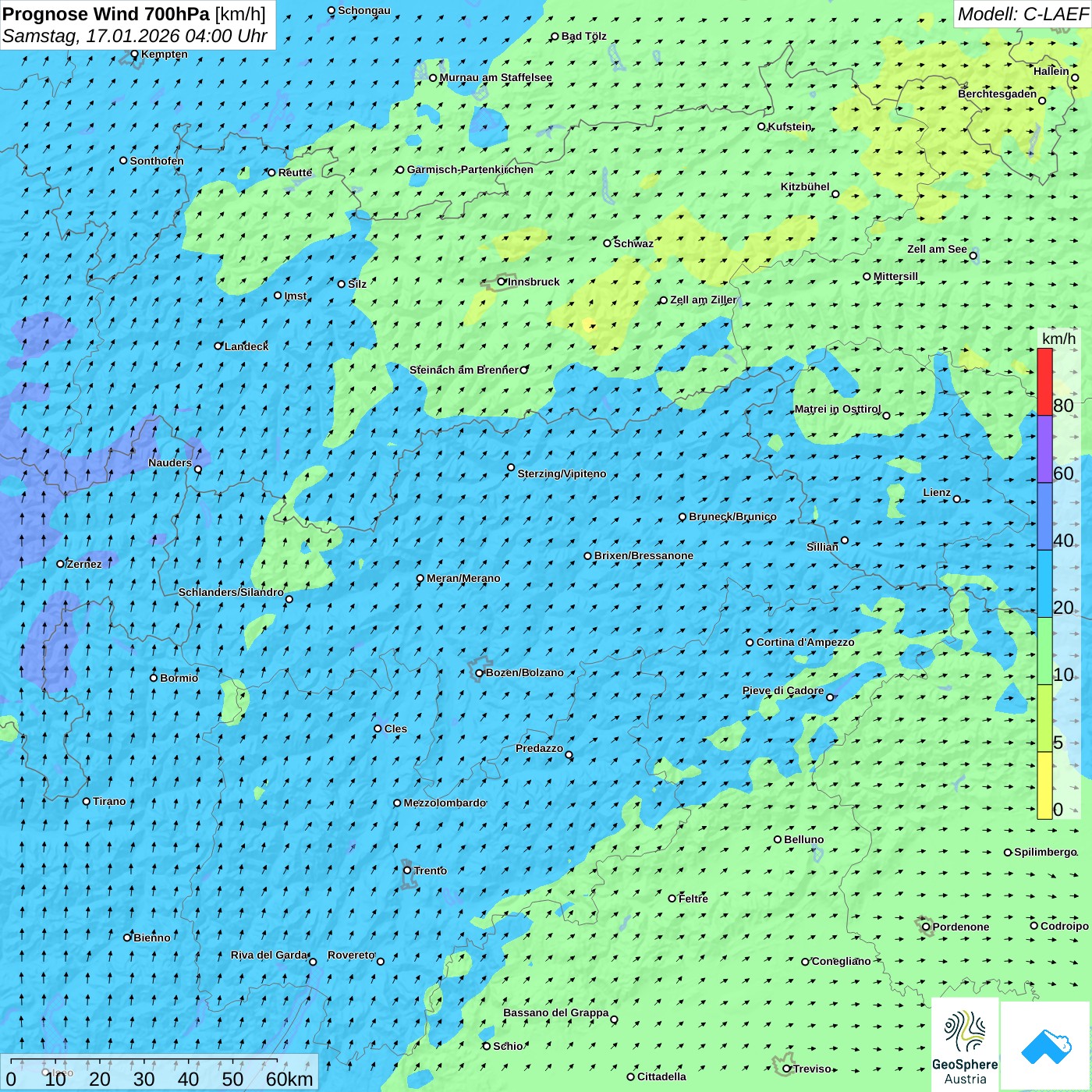Click the Trento city marker

point(407,870)
